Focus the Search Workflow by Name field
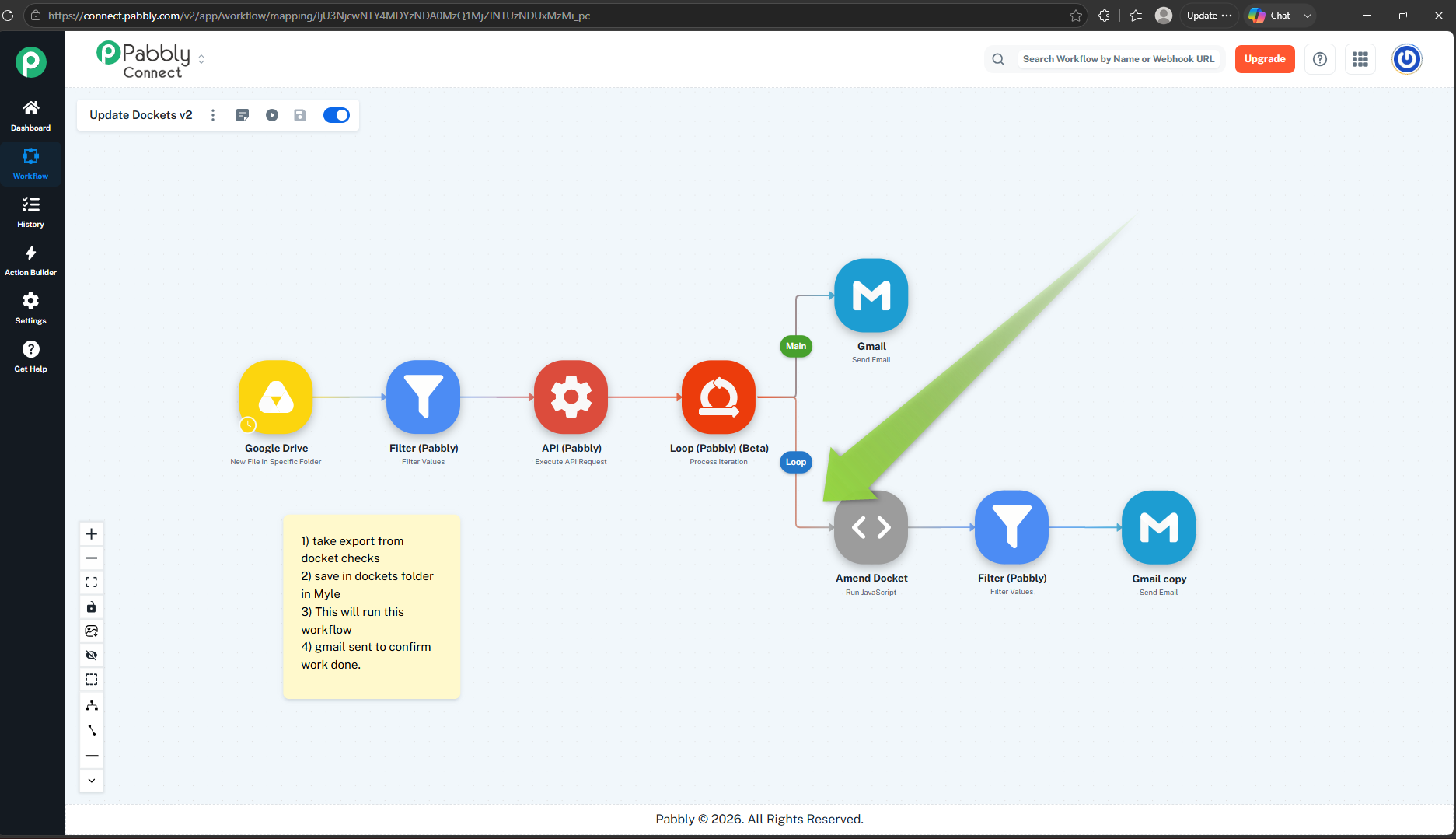This screenshot has height=839, width=1456. pos(1118,59)
